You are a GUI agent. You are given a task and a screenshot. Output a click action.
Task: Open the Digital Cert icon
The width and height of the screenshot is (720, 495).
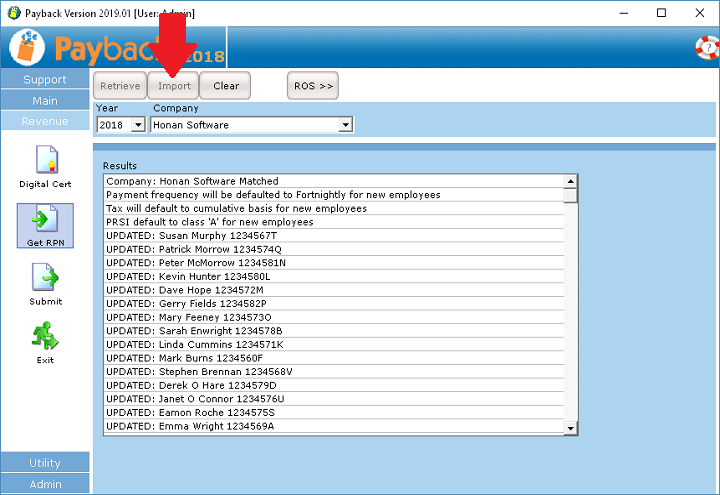[45, 161]
